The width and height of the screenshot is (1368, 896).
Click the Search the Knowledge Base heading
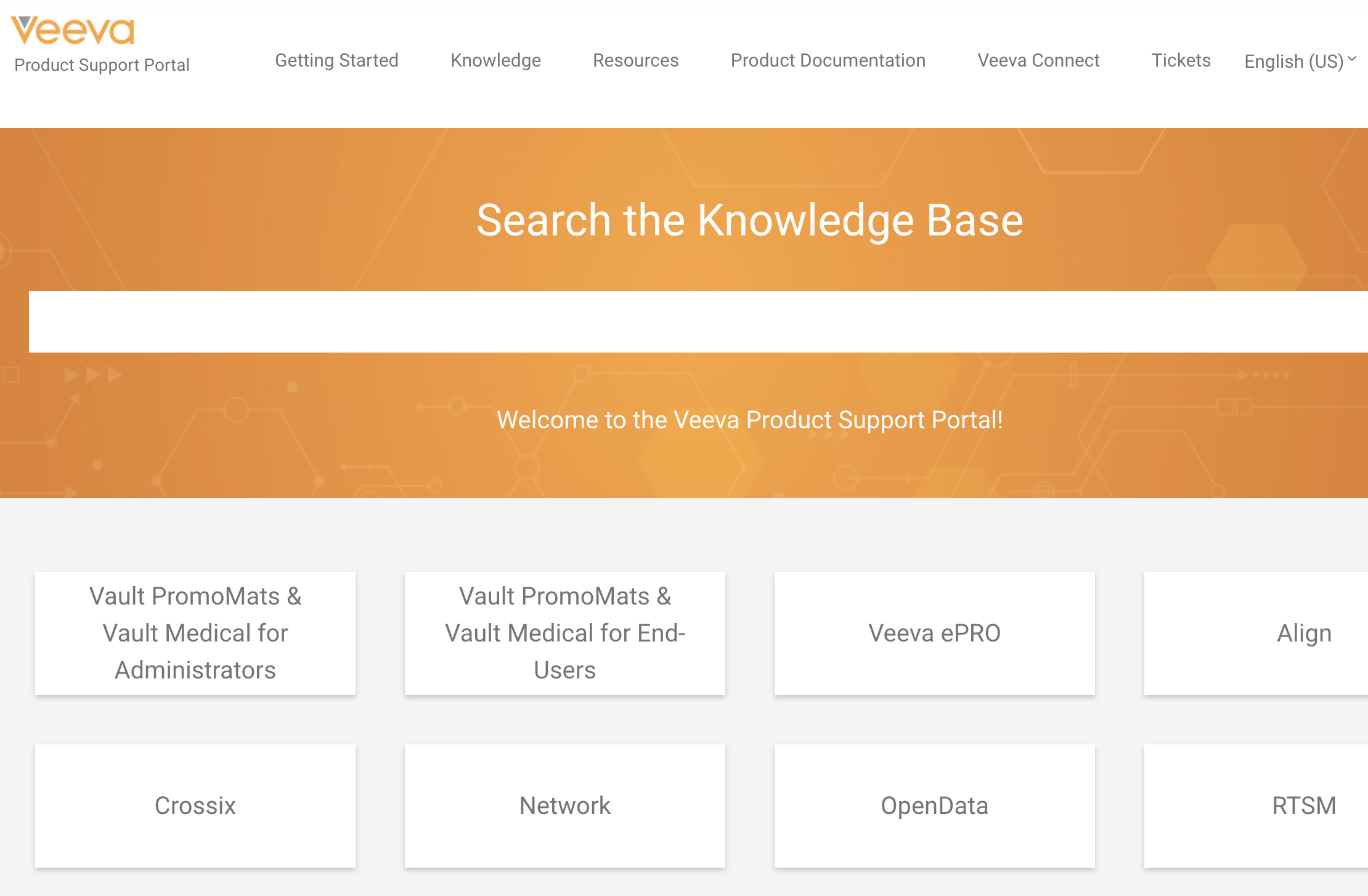(x=750, y=220)
